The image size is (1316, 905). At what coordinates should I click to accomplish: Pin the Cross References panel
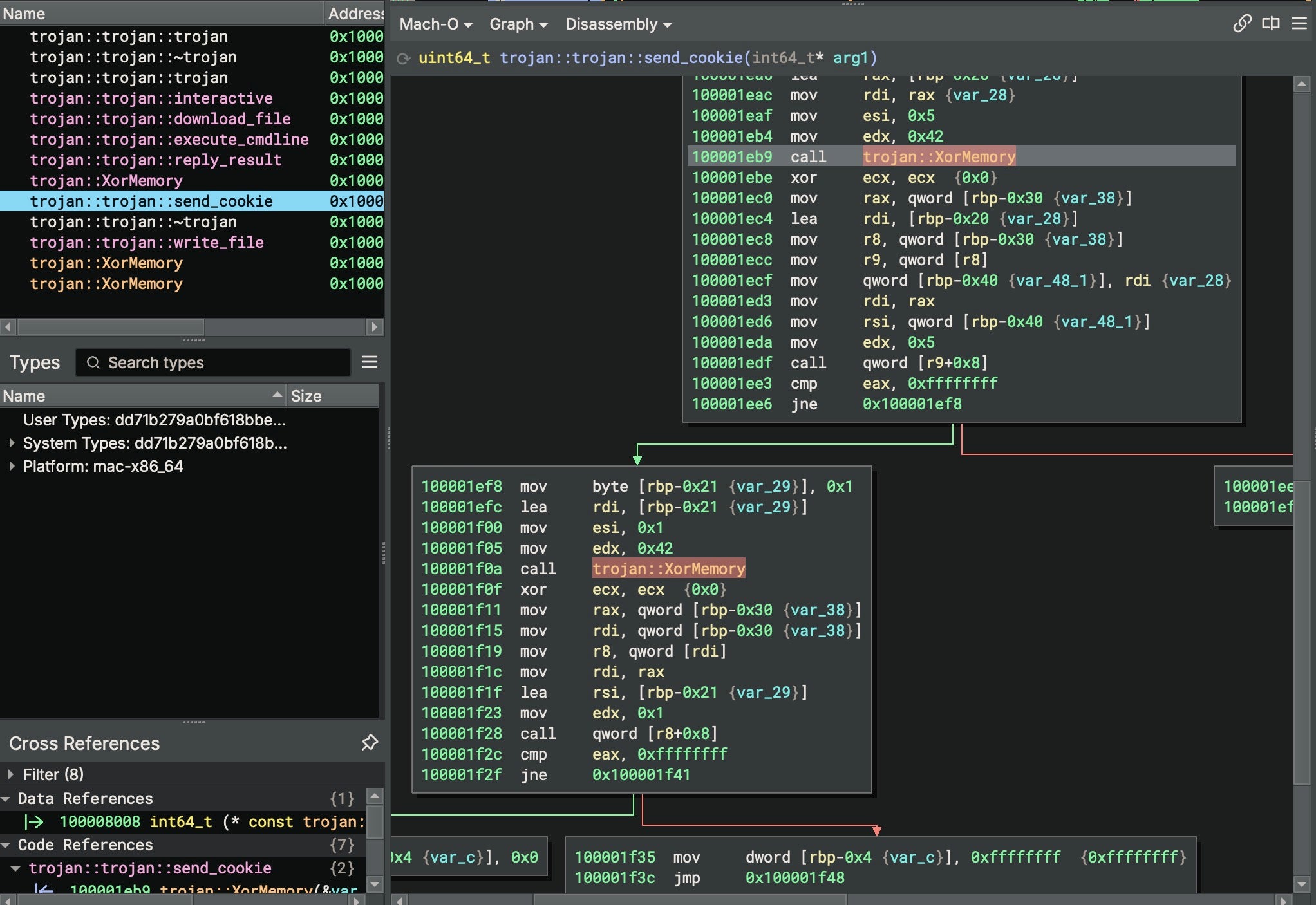pyautogui.click(x=370, y=743)
